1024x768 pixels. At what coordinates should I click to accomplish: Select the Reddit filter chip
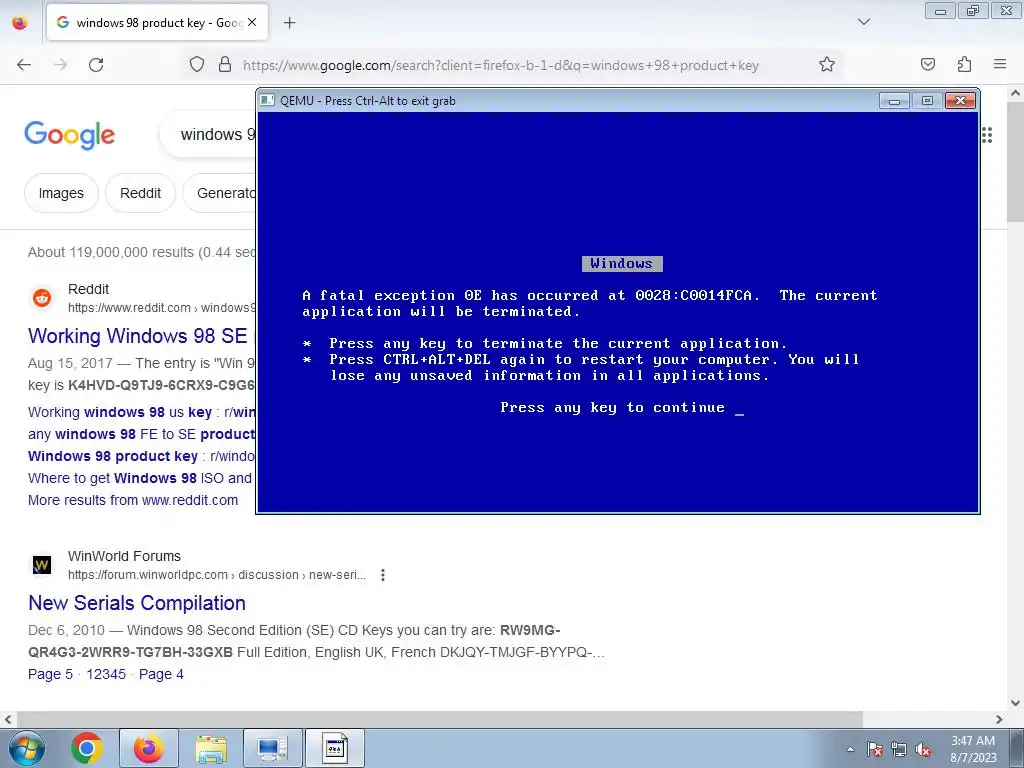(x=140, y=193)
